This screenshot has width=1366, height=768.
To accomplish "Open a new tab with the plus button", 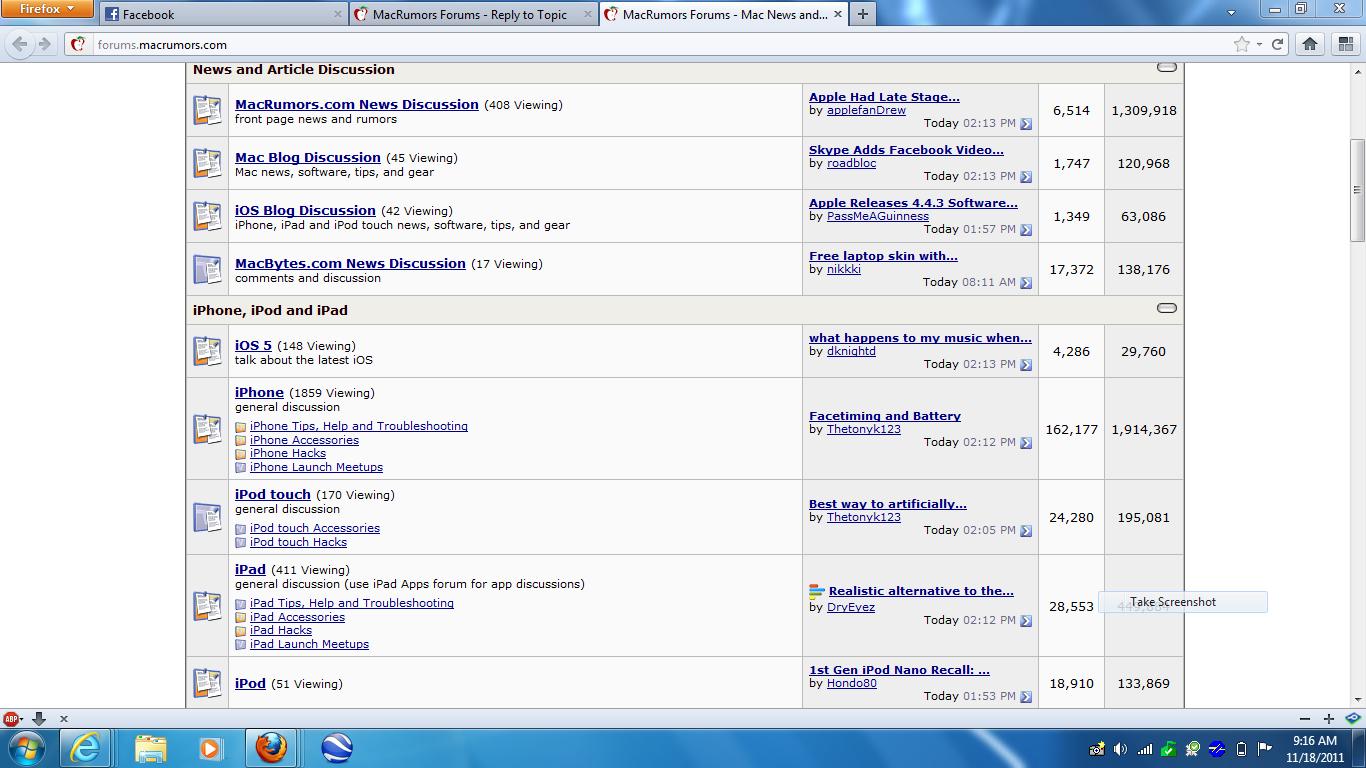I will (862, 14).
